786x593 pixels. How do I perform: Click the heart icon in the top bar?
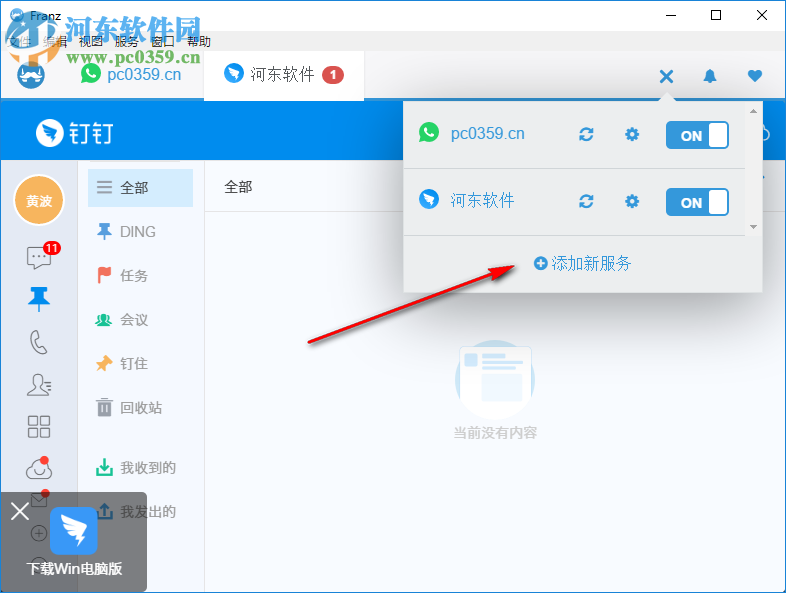(754, 76)
